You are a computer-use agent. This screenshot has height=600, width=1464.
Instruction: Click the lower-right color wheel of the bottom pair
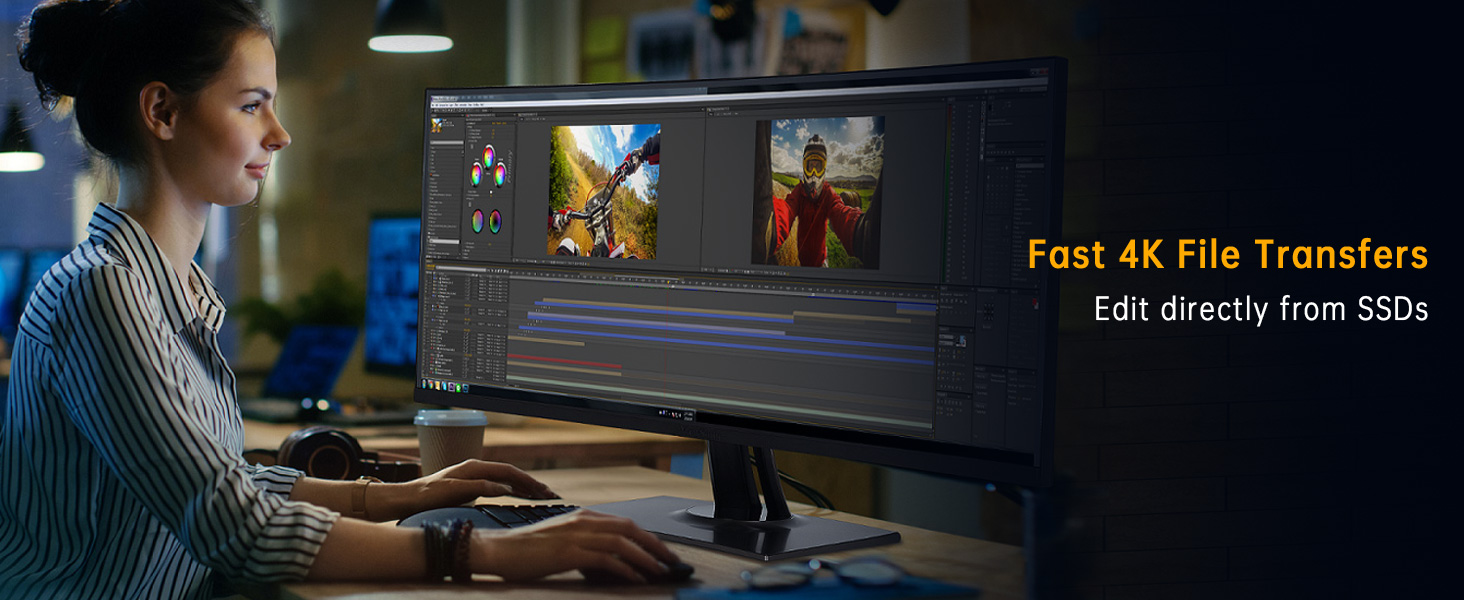[x=495, y=222]
